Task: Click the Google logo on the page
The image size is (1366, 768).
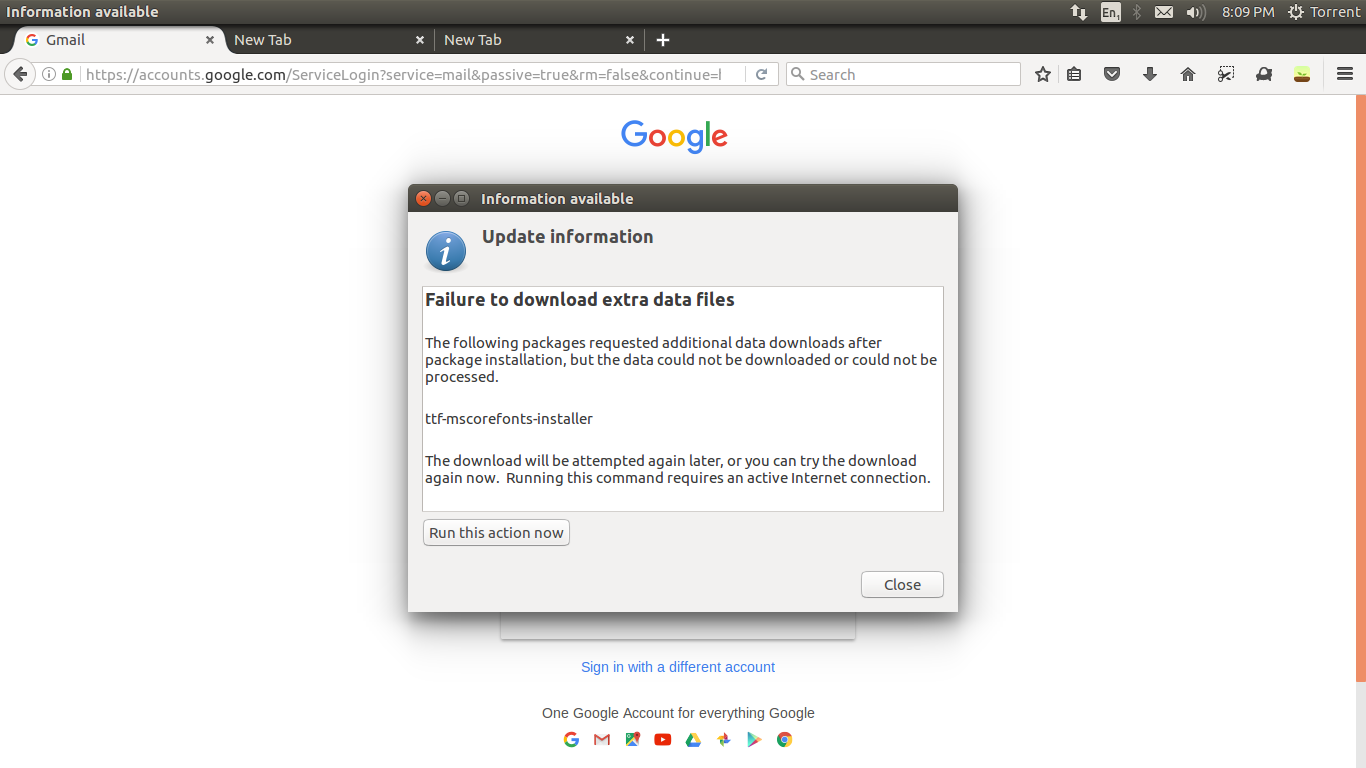Action: [x=674, y=137]
